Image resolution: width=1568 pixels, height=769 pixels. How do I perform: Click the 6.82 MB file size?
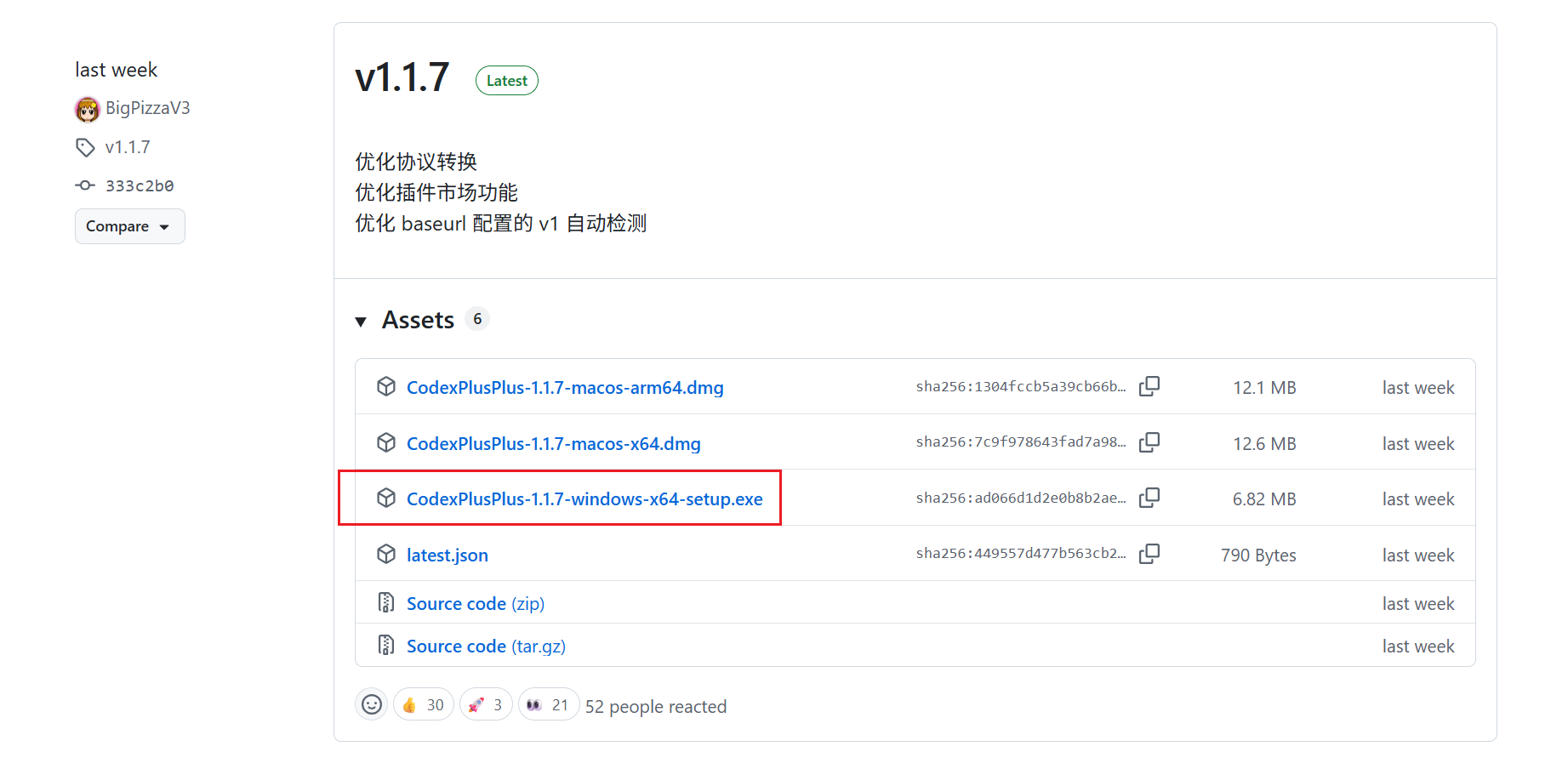(1264, 499)
